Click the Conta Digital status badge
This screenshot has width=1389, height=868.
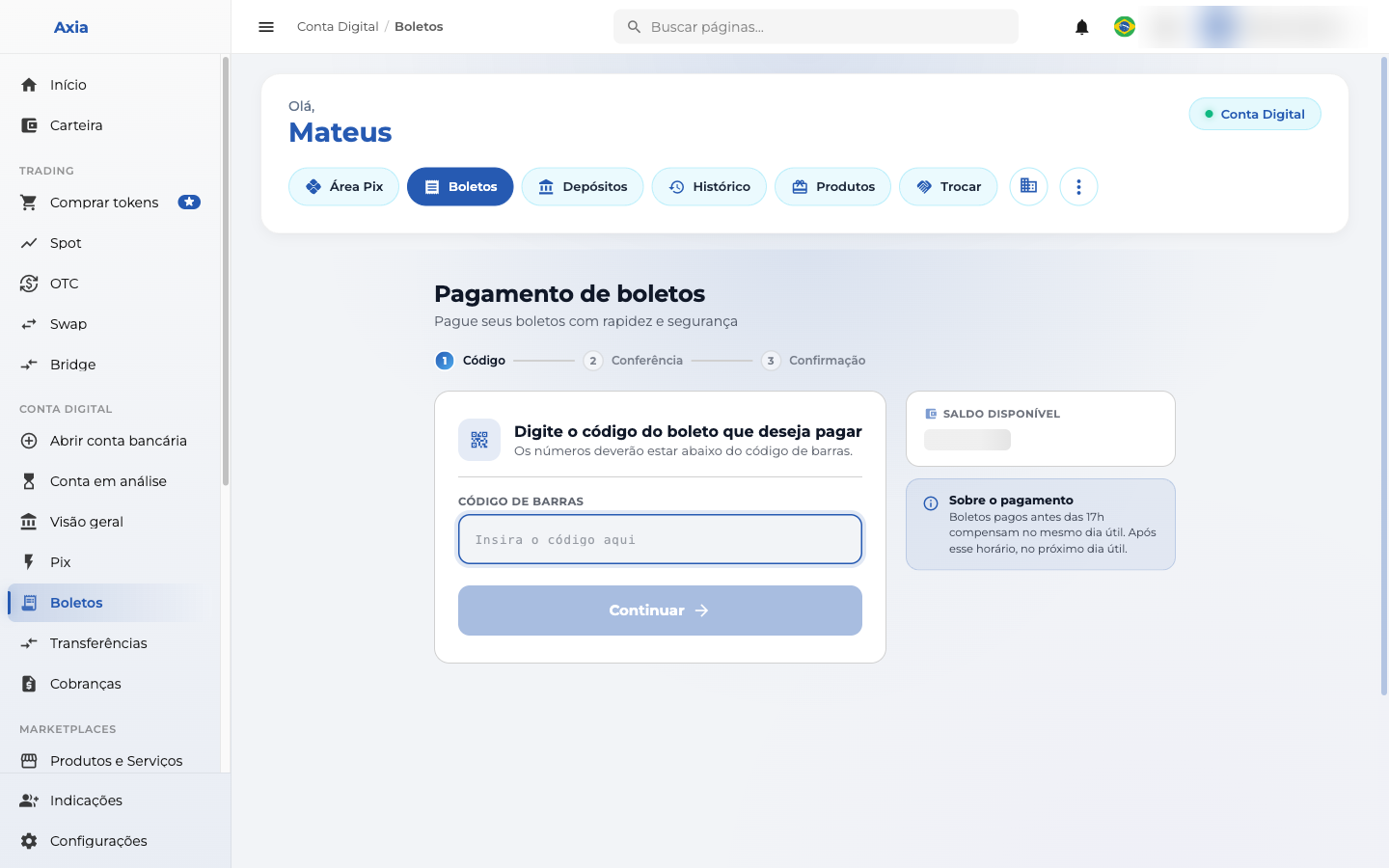1255,114
